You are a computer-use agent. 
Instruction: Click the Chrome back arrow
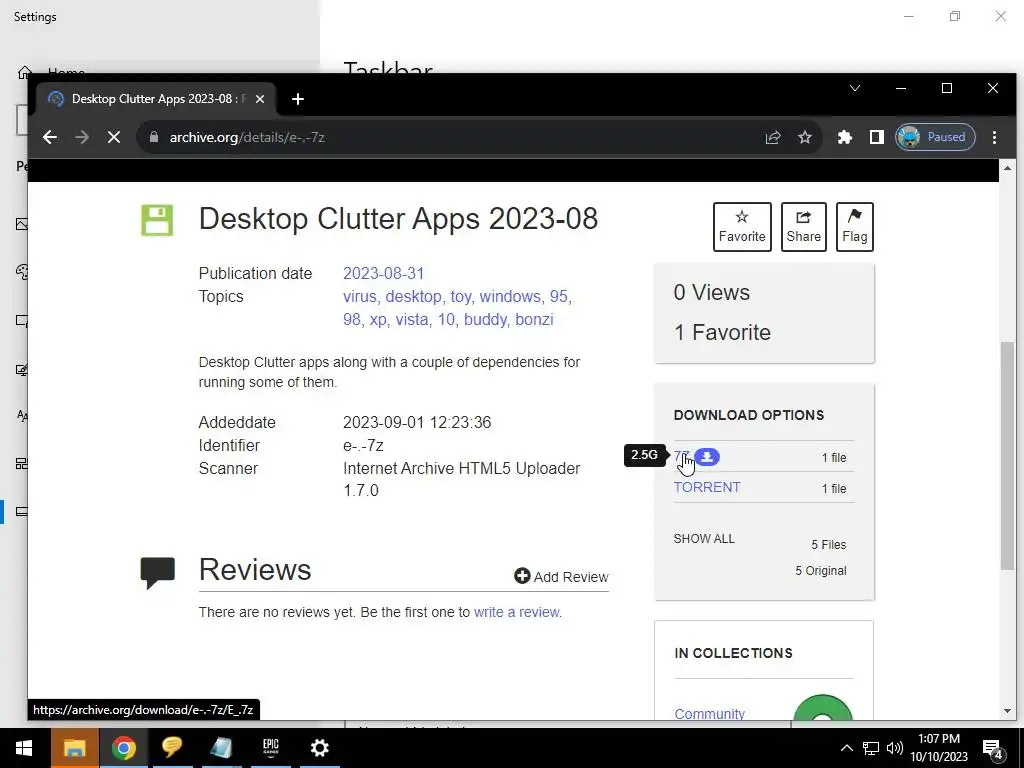(50, 137)
